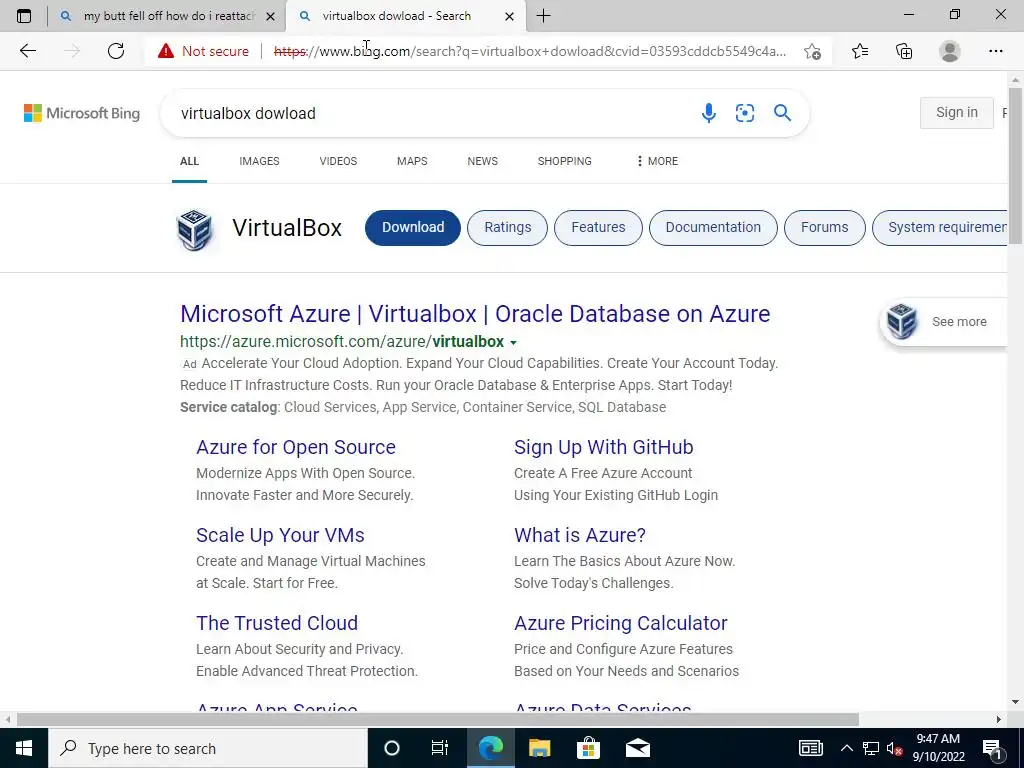Screen dimensions: 1024x768
Task: Open the Favorites list icon
Action: tap(860, 51)
